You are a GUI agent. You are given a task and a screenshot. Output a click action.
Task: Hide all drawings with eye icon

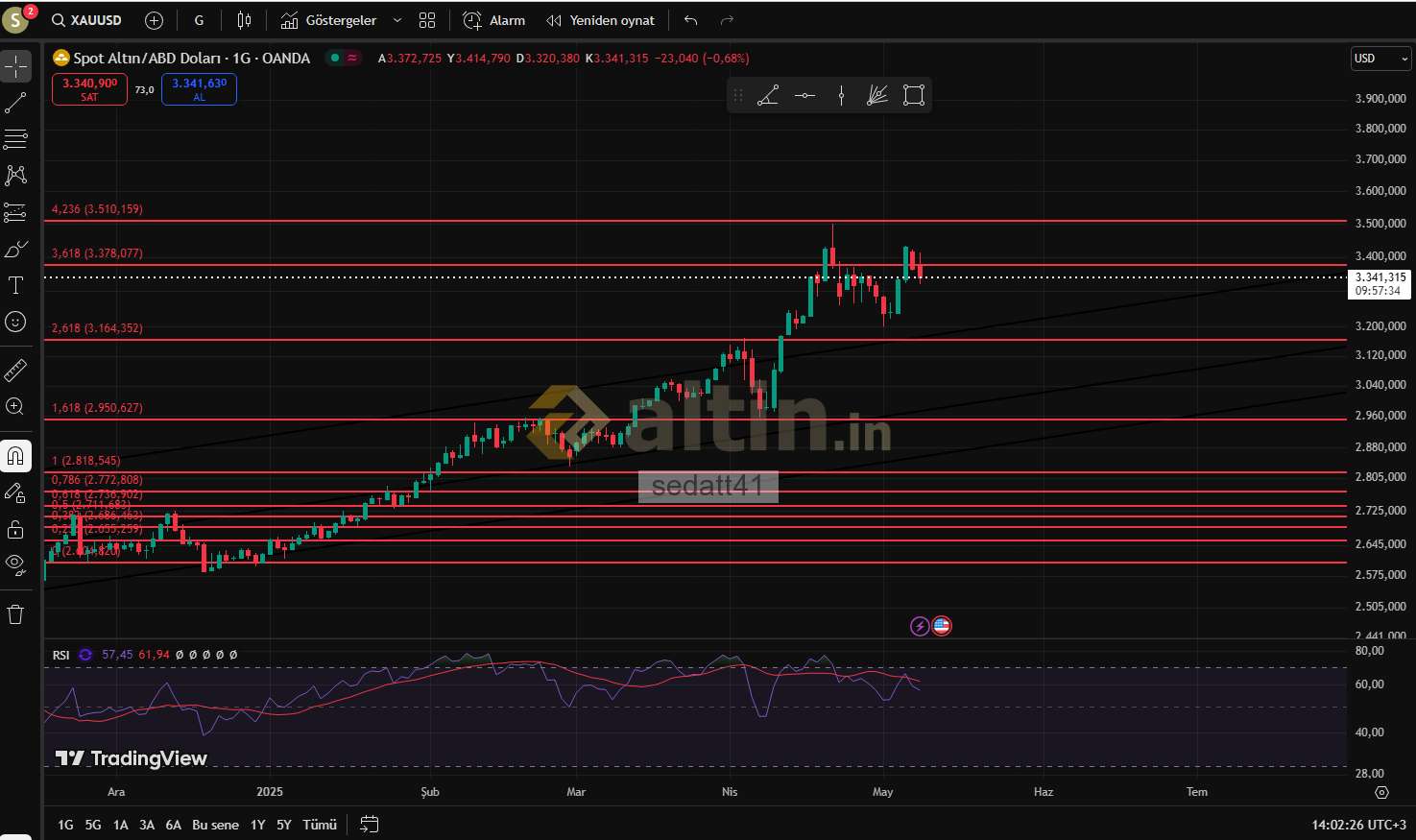16,564
